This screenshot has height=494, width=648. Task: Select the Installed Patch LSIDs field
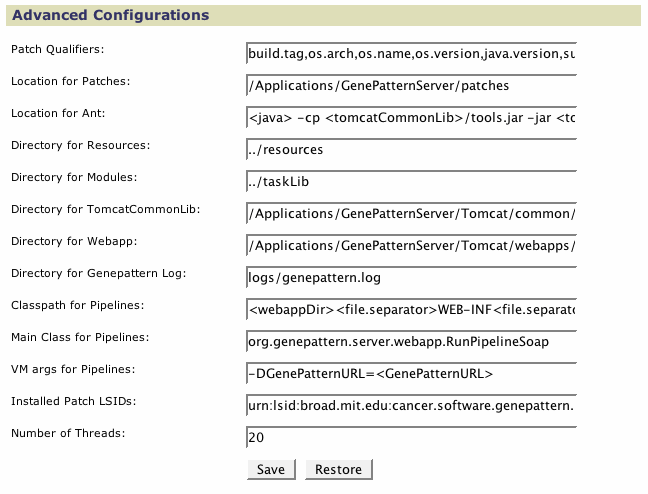pyautogui.click(x=411, y=406)
